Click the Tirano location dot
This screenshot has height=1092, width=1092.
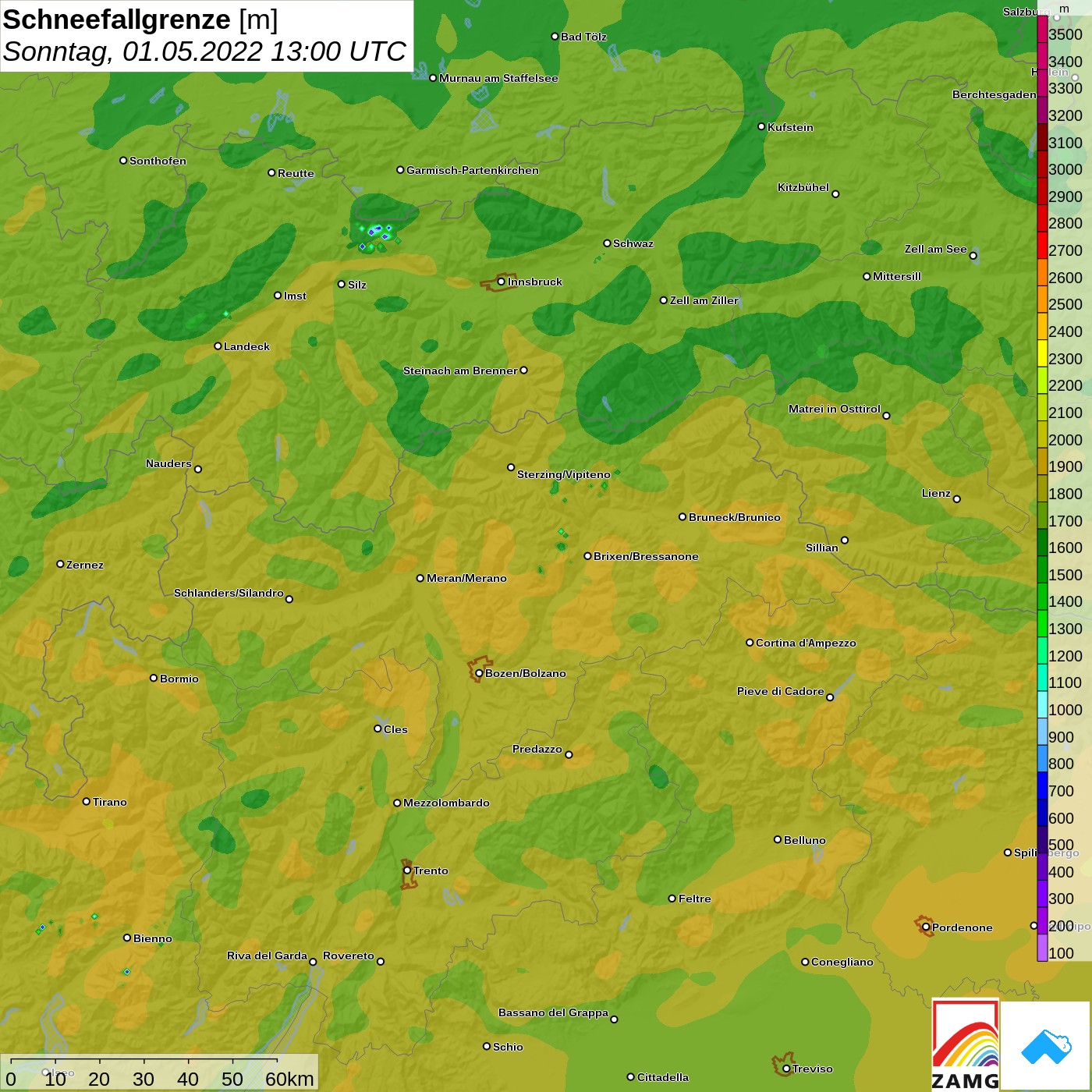(87, 801)
